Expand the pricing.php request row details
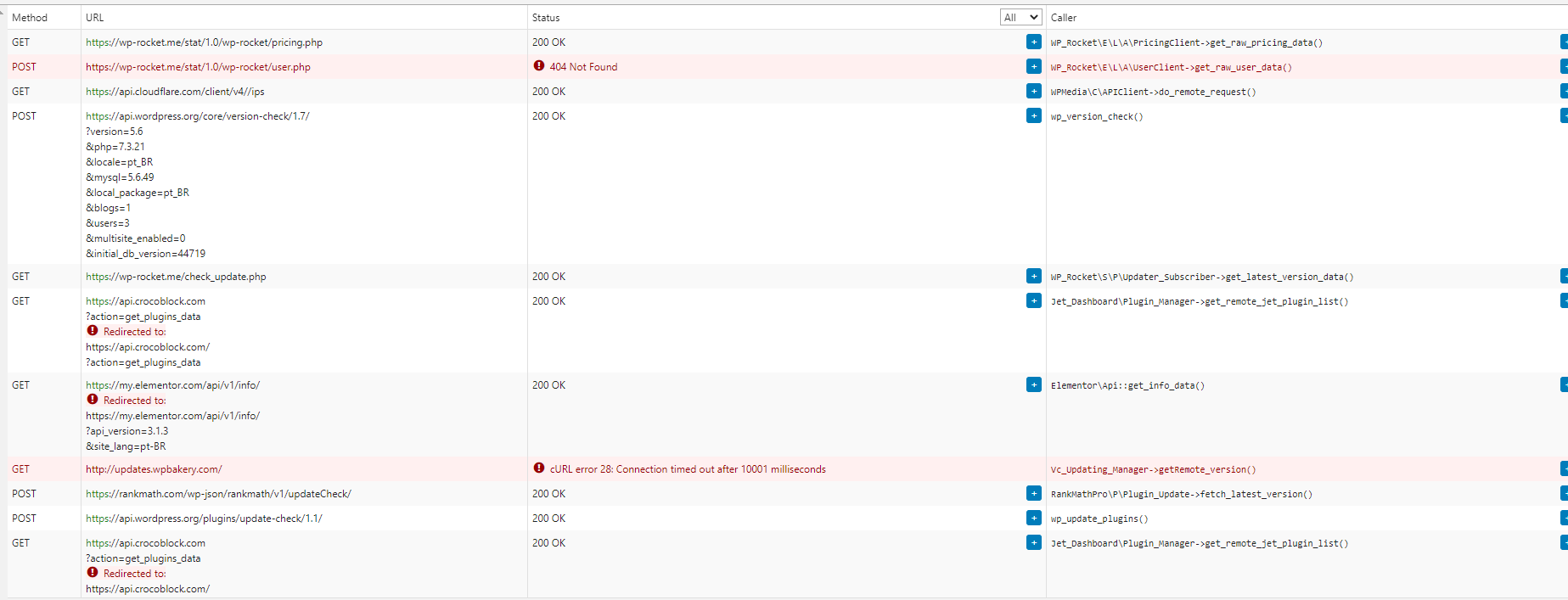The width and height of the screenshot is (1568, 600). [x=1033, y=42]
